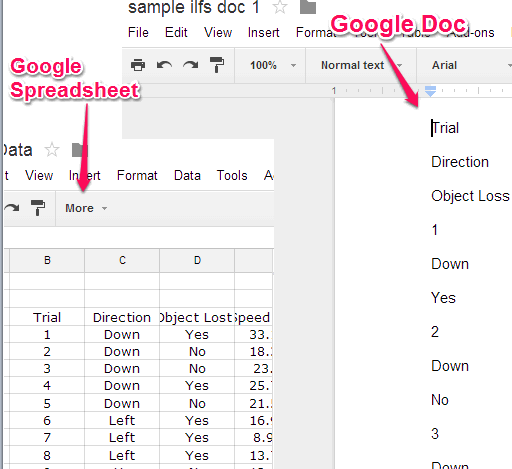This screenshot has width=512, height=469.
Task: Click the sample ilfs doc 1 title
Action: click(194, 7)
